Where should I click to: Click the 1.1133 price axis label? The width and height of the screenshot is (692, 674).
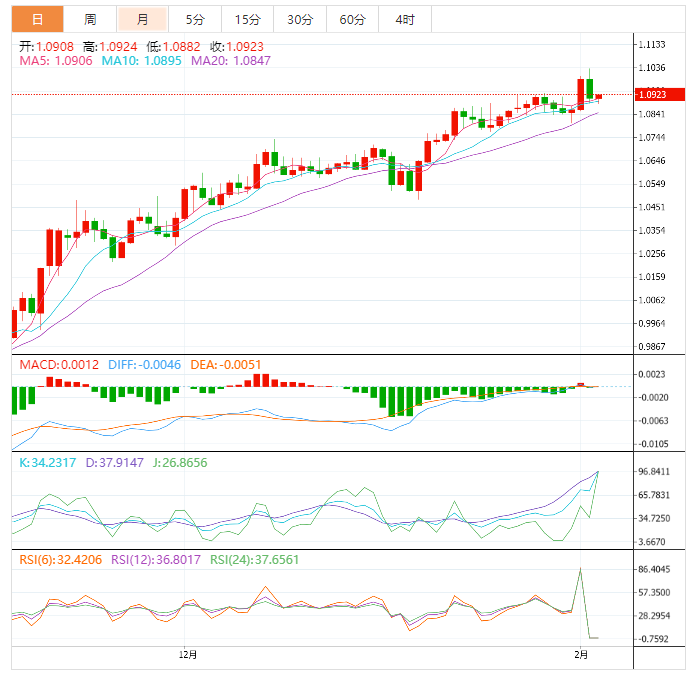(x=652, y=45)
